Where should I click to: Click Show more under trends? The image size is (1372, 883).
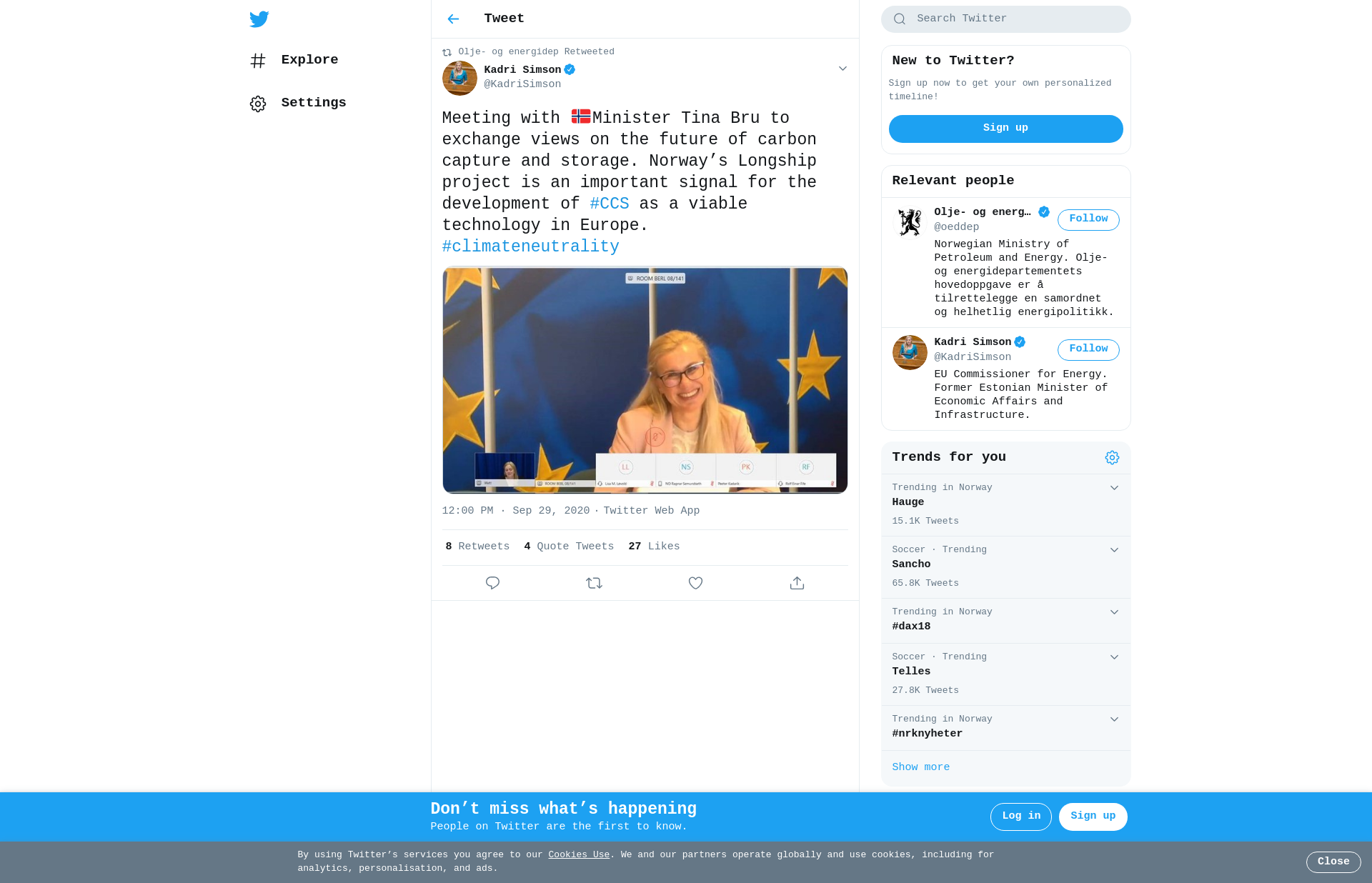point(920,767)
